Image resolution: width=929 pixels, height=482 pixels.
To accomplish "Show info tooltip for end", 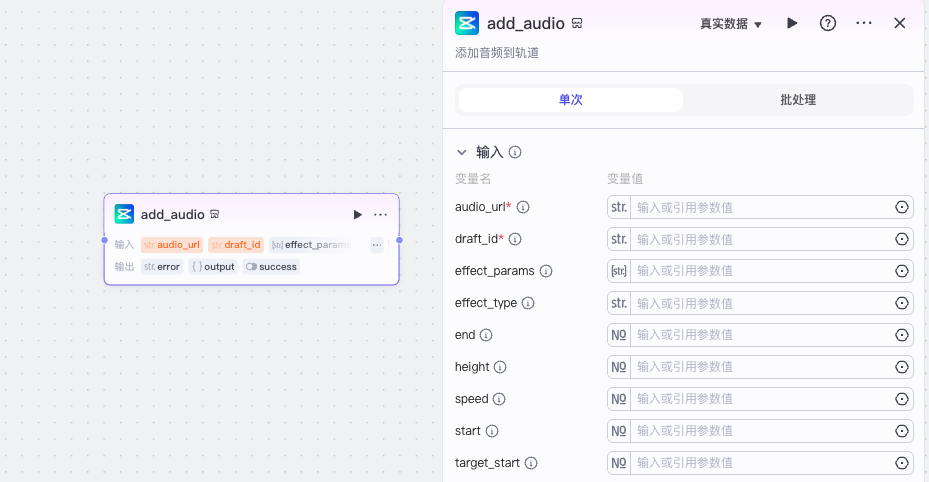I will pos(486,335).
